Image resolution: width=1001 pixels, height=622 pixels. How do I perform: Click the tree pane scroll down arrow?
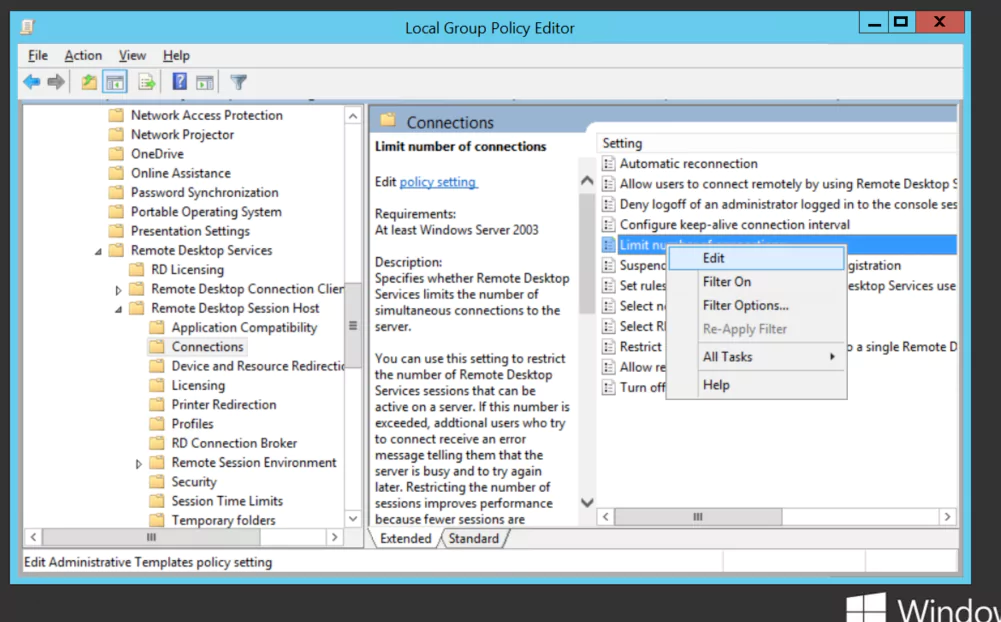(353, 519)
